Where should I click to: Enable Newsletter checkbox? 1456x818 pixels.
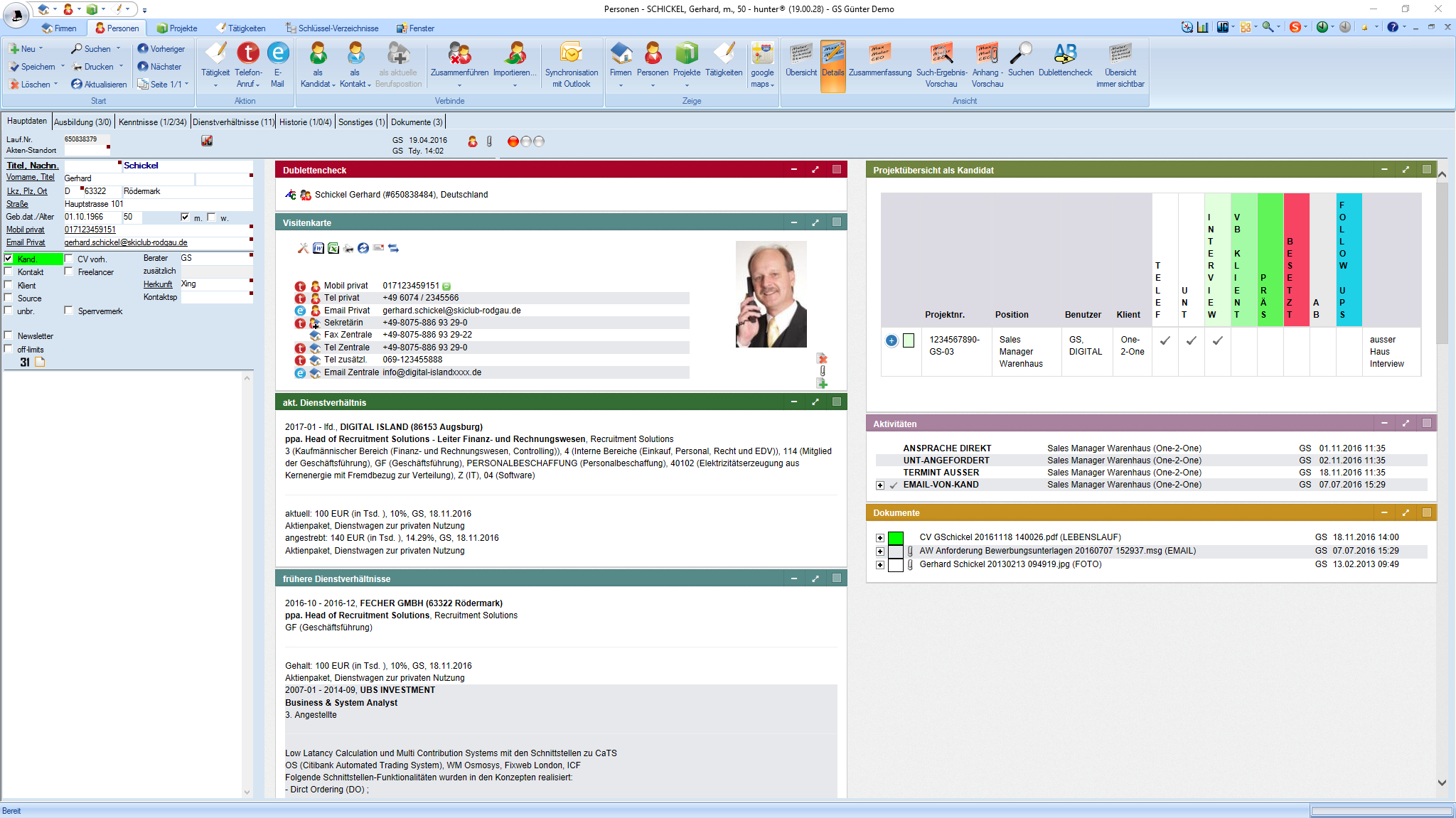(9, 335)
